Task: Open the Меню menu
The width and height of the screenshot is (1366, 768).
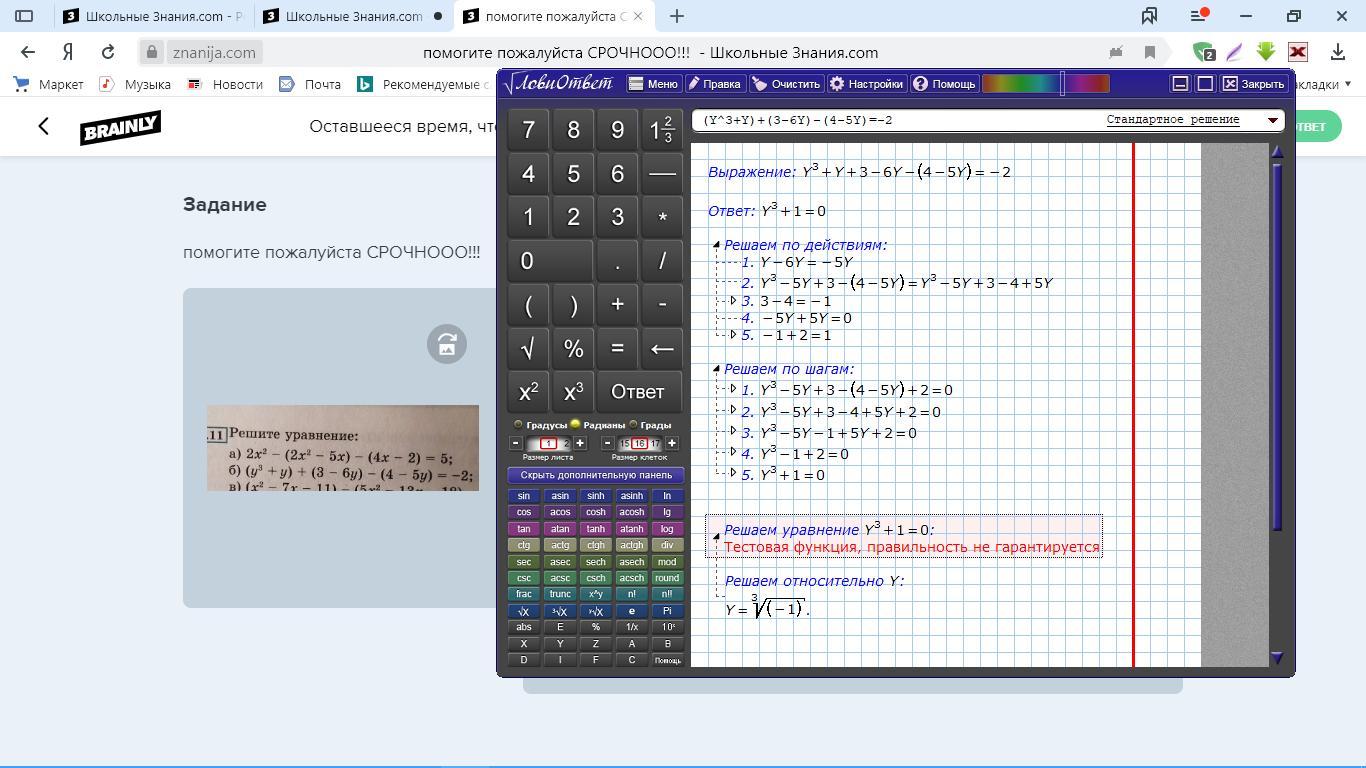Action: click(x=653, y=84)
